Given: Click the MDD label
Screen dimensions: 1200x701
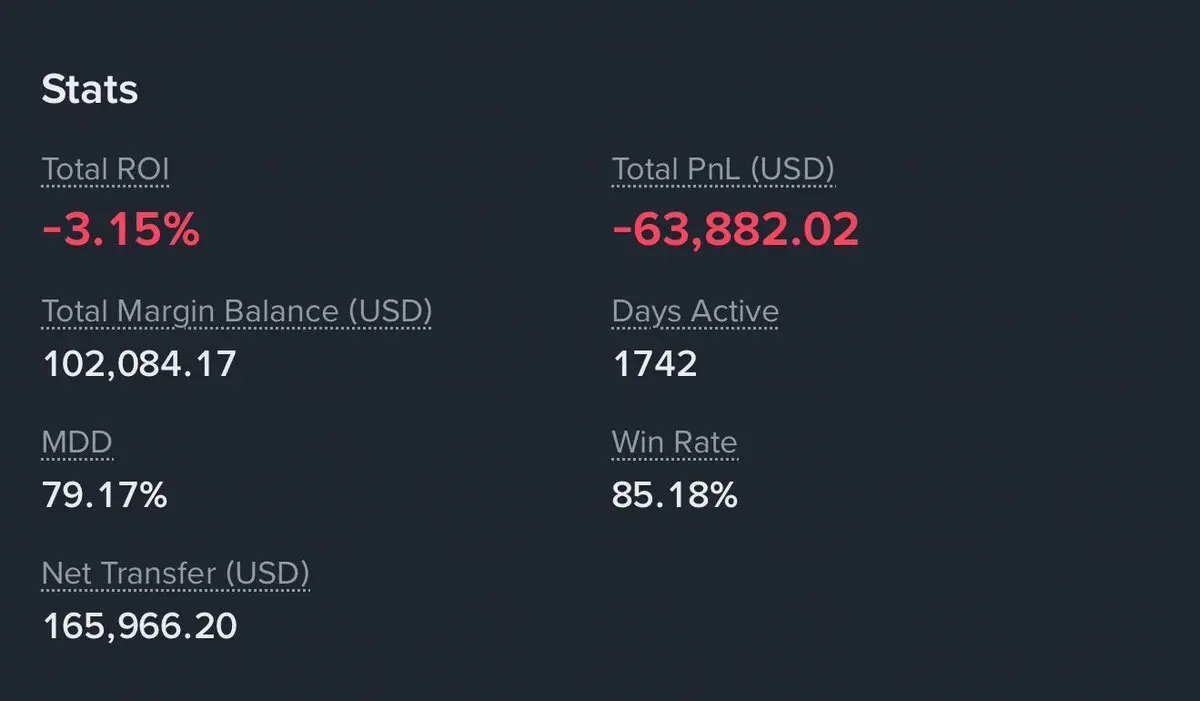Looking at the screenshot, I should tap(77, 442).
